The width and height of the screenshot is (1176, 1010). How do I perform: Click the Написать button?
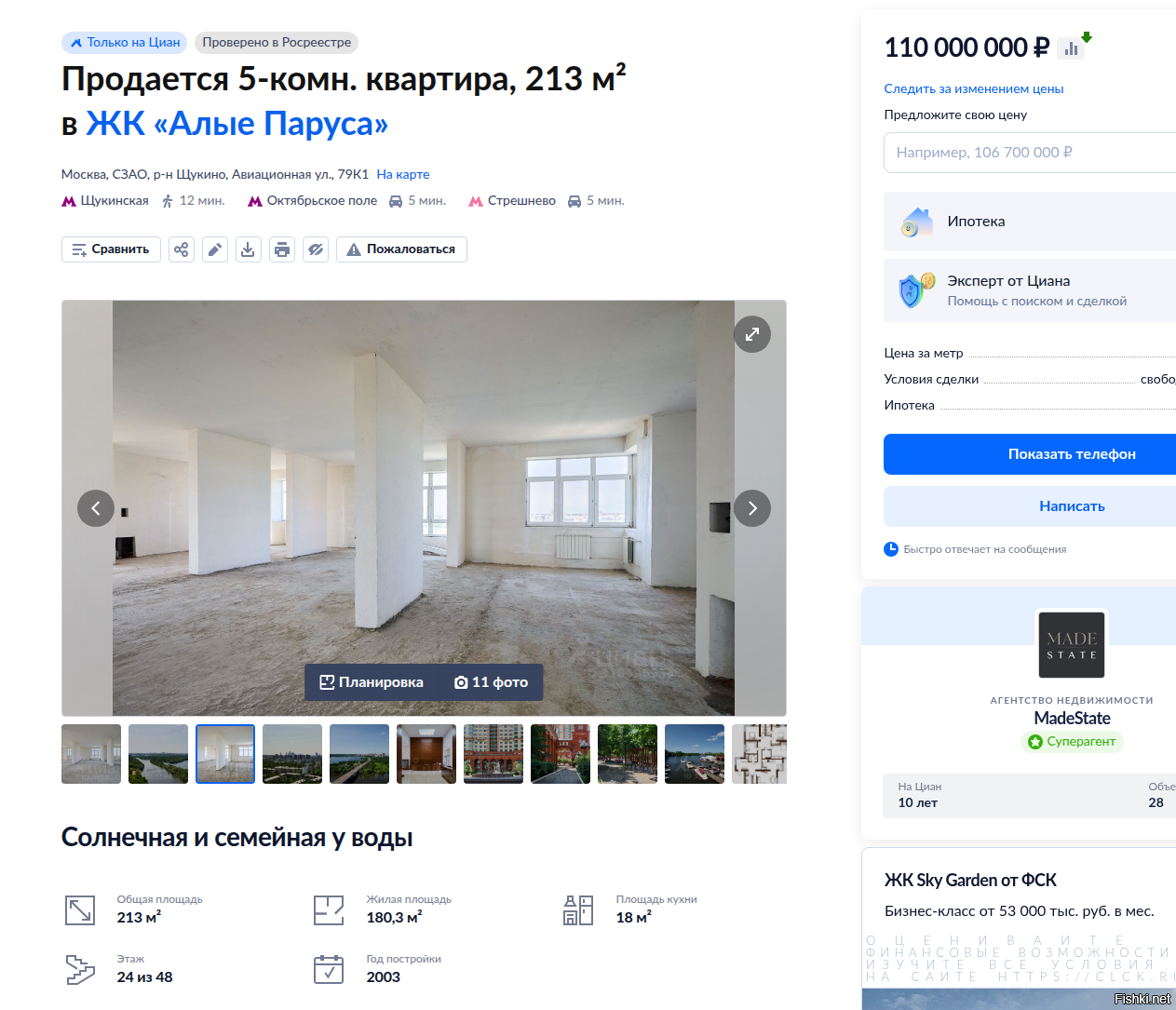pyautogui.click(x=1030, y=506)
